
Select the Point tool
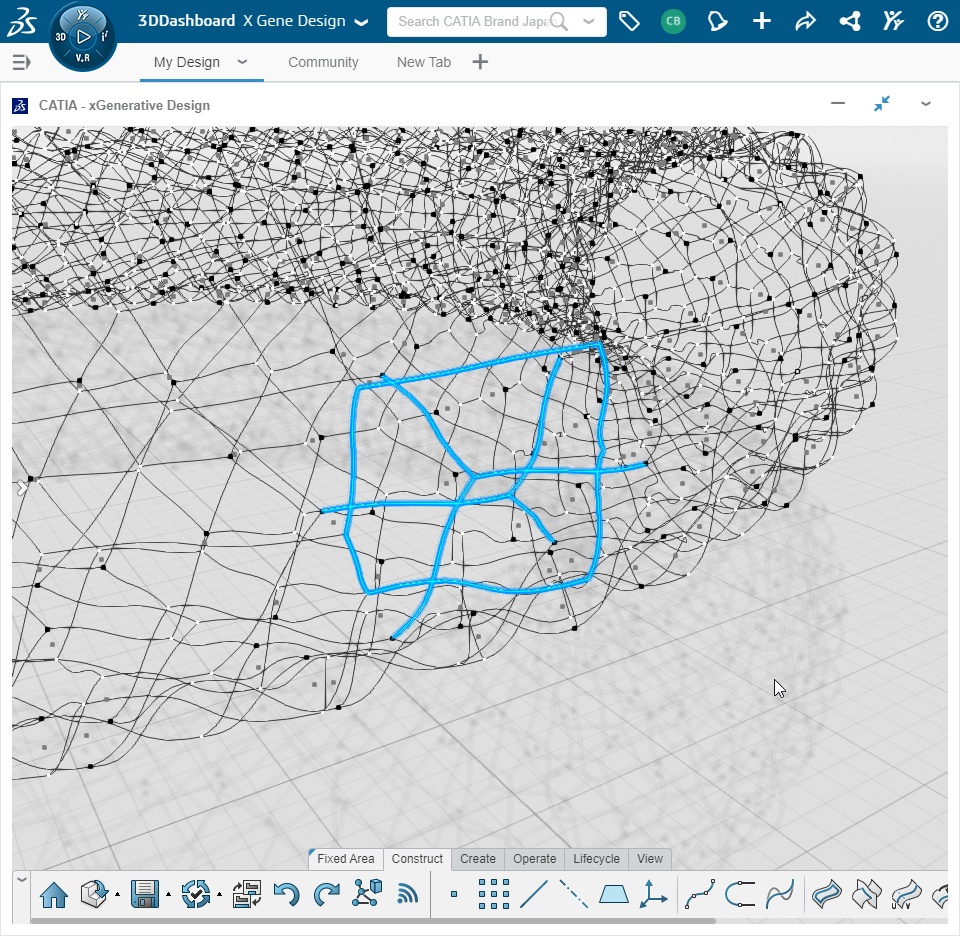pyautogui.click(x=454, y=894)
